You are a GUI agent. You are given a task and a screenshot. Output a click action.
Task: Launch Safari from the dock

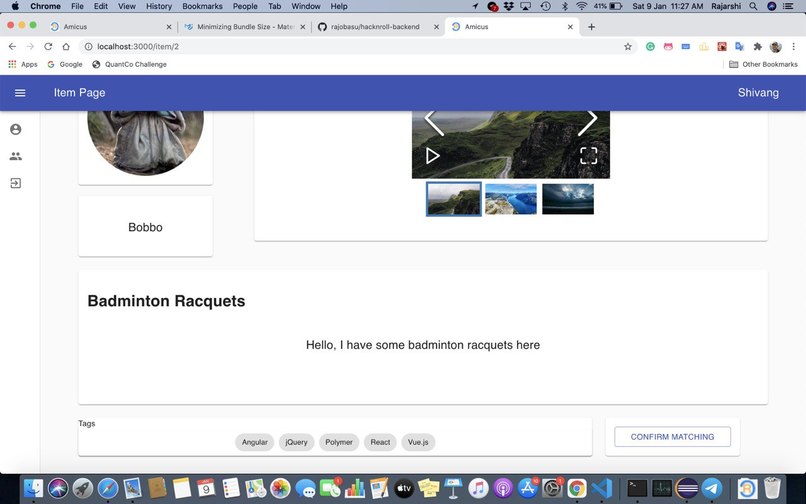[108, 488]
